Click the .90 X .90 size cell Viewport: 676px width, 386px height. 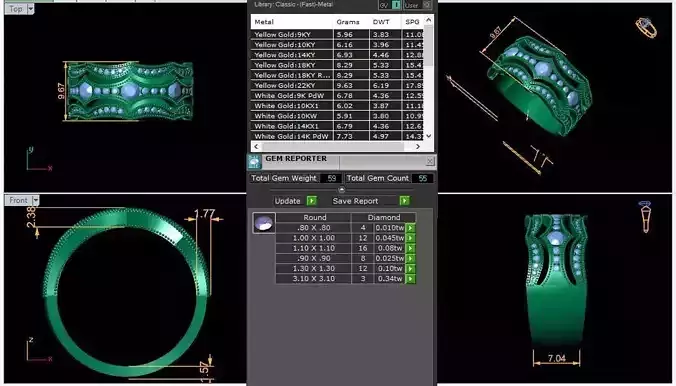pos(314,258)
